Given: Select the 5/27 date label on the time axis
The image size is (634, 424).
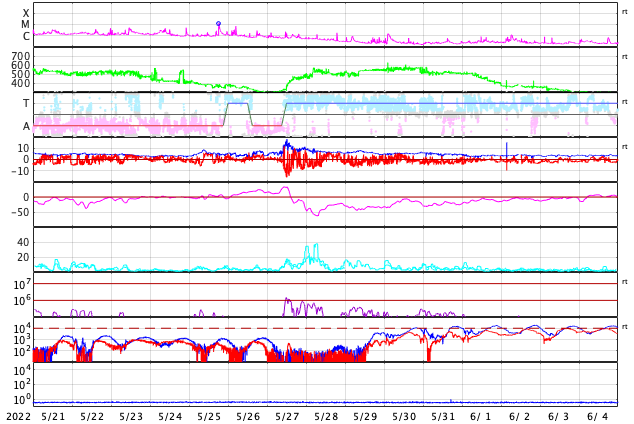Looking at the screenshot, I should (x=287, y=417).
